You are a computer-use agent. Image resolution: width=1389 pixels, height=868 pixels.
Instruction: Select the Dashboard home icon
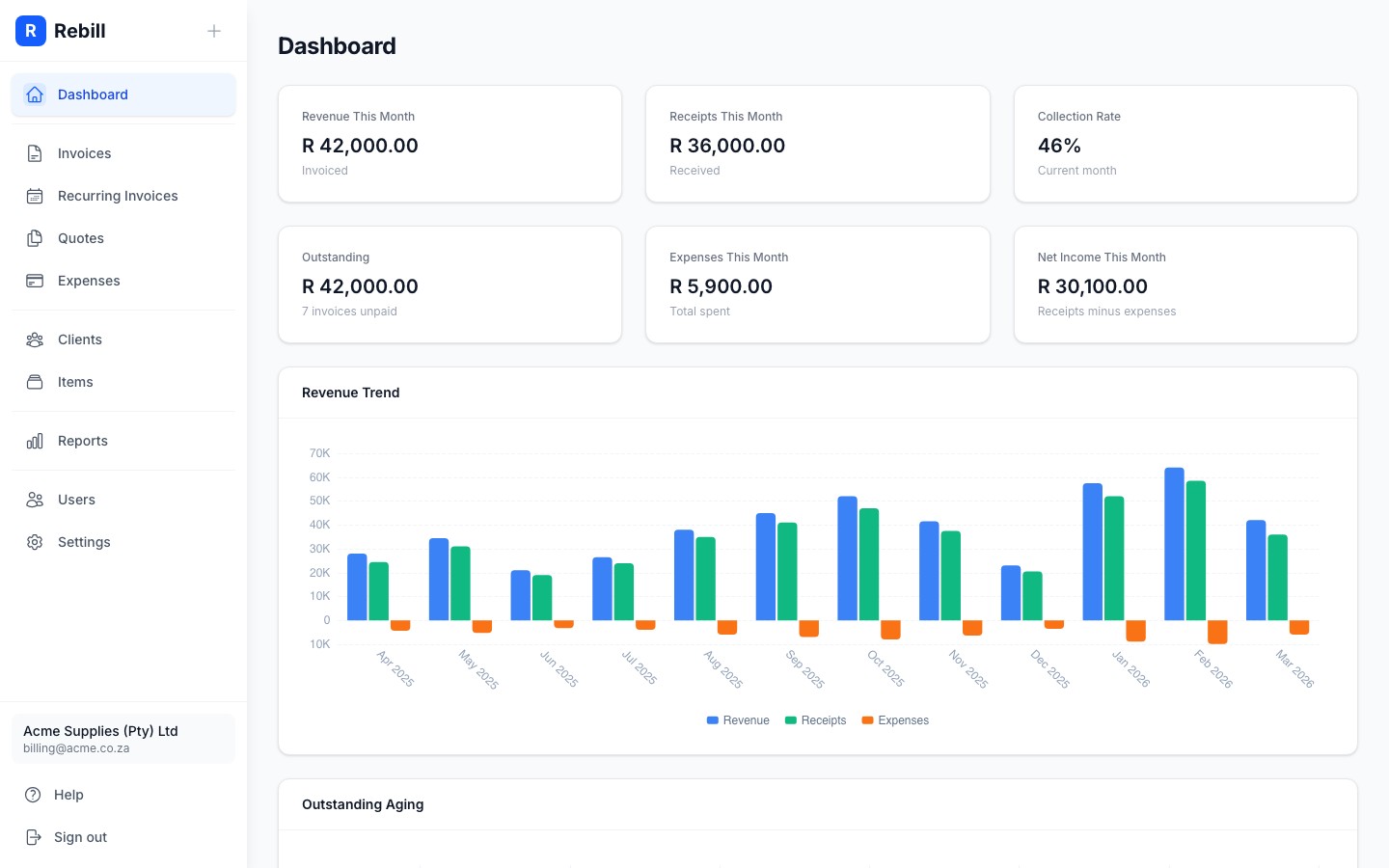[35, 95]
